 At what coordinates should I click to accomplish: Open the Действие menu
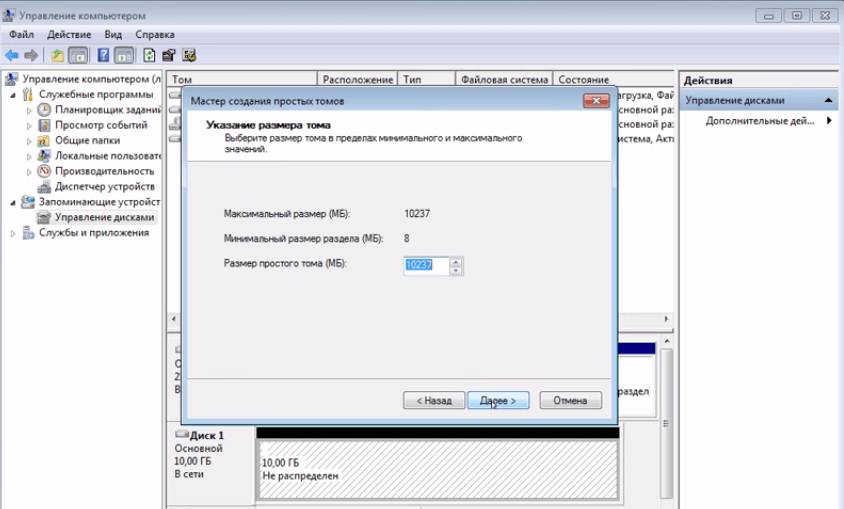(x=69, y=34)
